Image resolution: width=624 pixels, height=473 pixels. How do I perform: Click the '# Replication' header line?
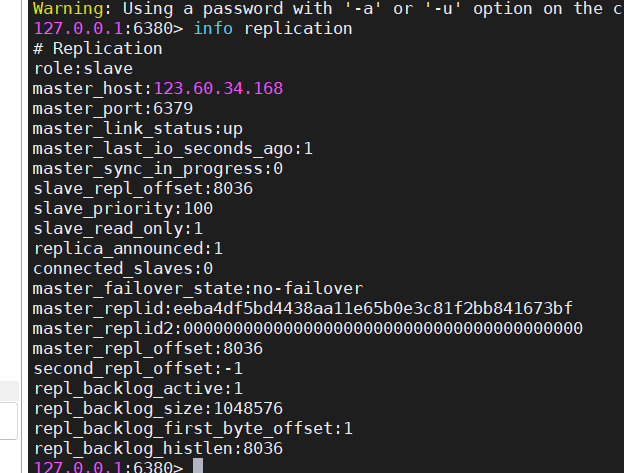coord(98,49)
